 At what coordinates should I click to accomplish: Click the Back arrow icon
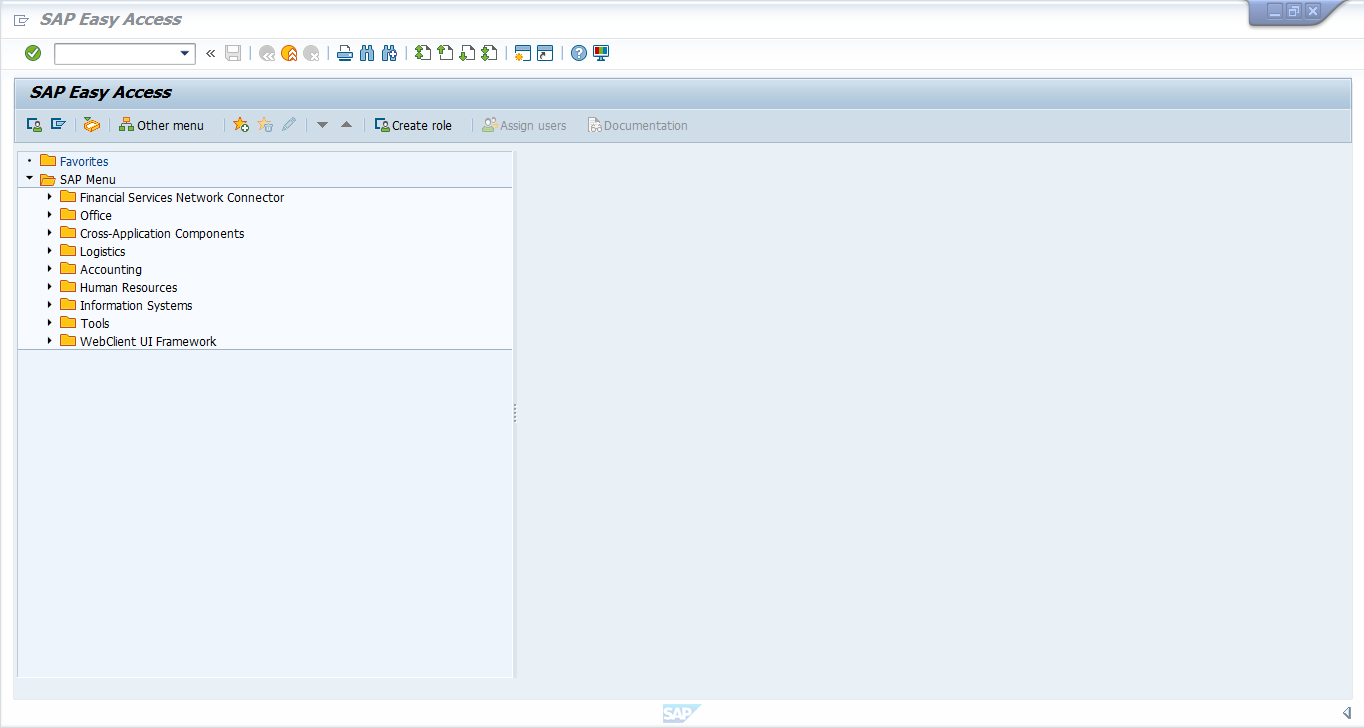(267, 53)
